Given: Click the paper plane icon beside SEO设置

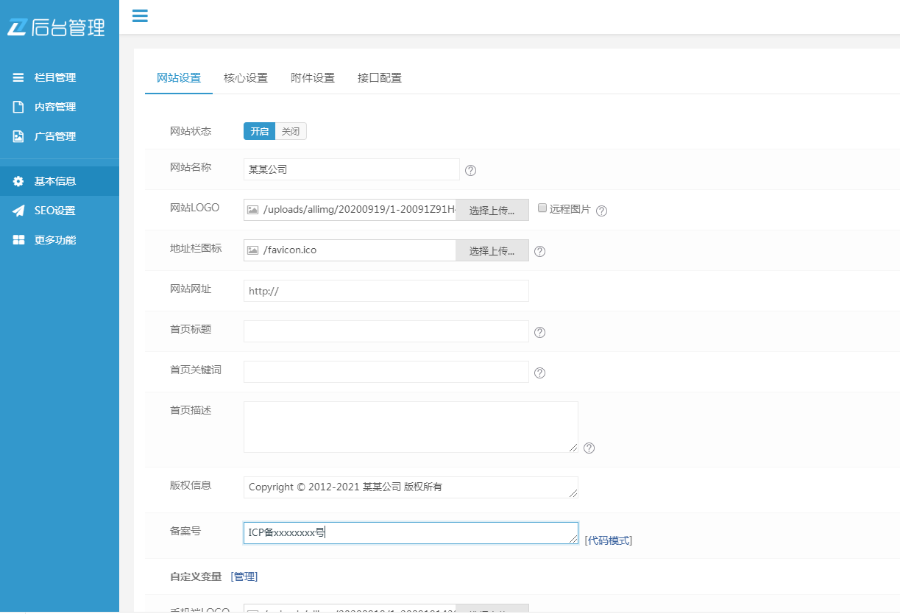Looking at the screenshot, I should pos(18,211).
